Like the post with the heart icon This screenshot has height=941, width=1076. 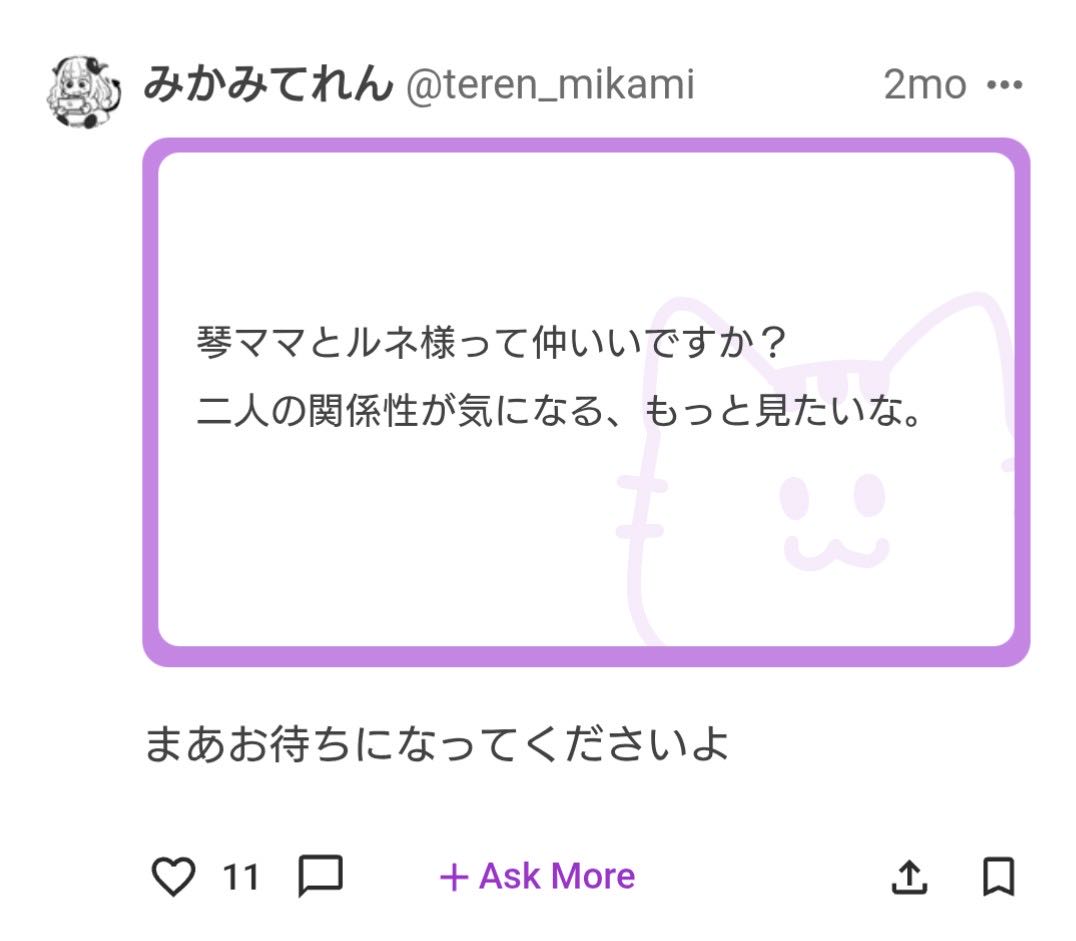[x=173, y=877]
